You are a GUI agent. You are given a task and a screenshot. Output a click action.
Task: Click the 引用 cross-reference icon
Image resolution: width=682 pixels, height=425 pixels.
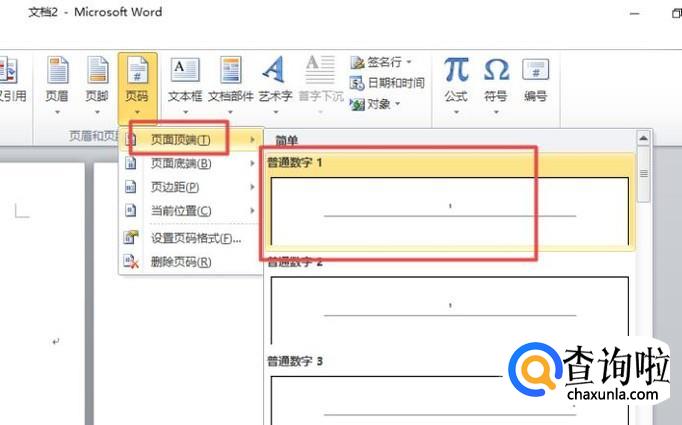click(8, 70)
